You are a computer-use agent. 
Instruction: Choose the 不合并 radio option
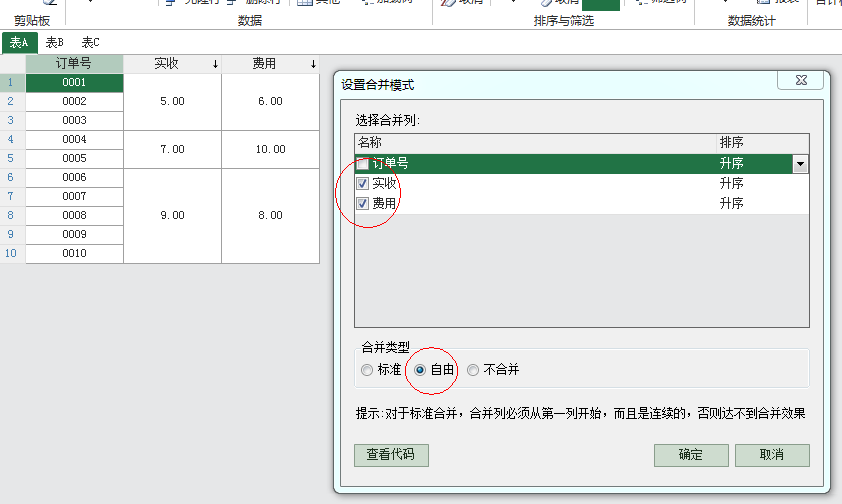coord(473,370)
